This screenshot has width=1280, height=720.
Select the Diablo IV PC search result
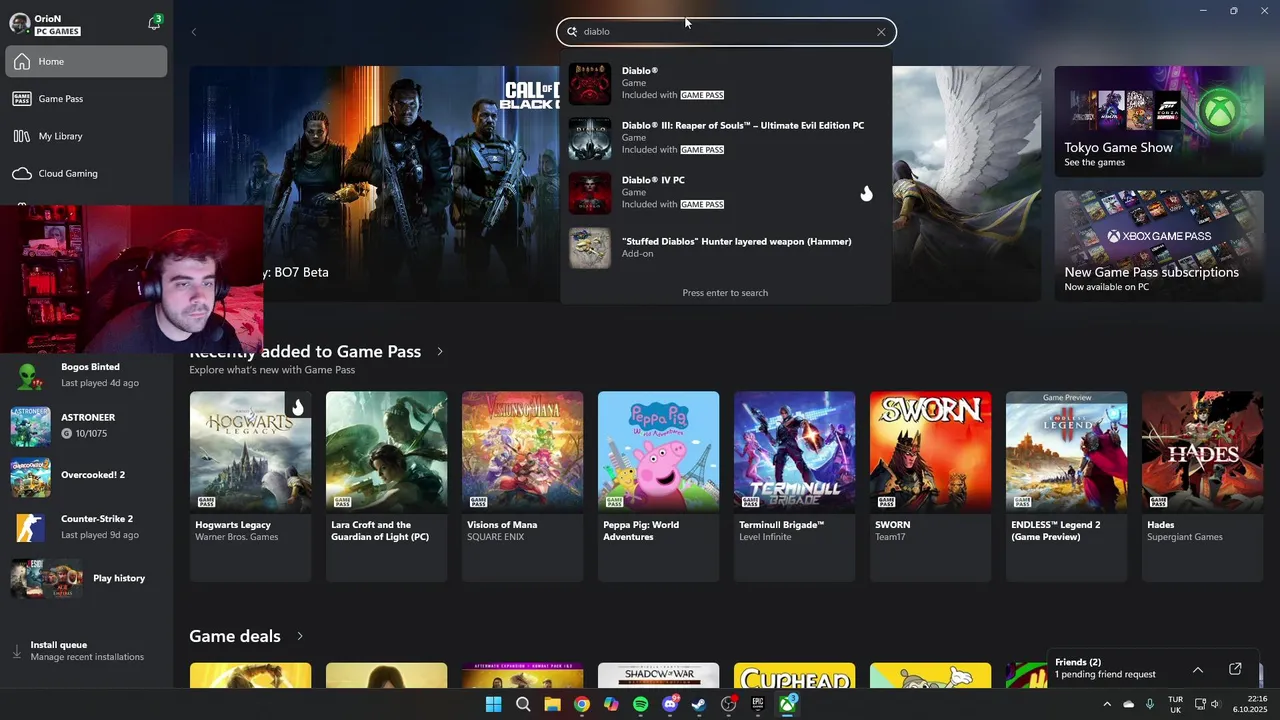725,193
